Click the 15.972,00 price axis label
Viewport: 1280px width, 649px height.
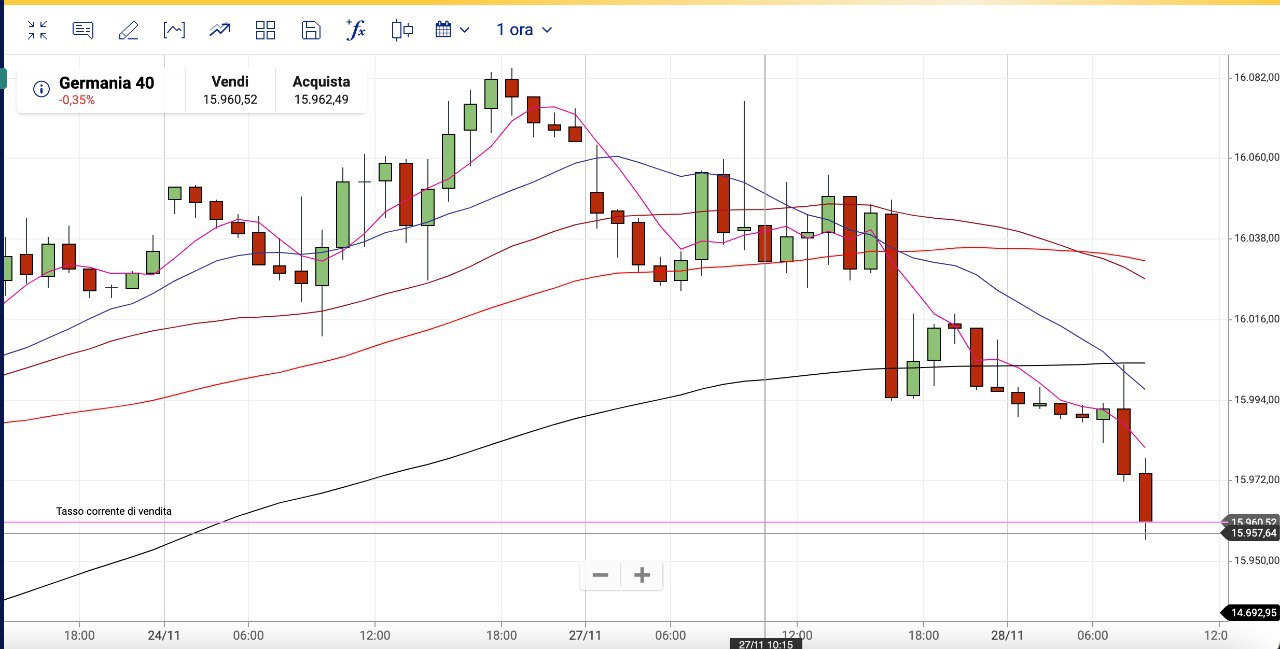click(1256, 480)
